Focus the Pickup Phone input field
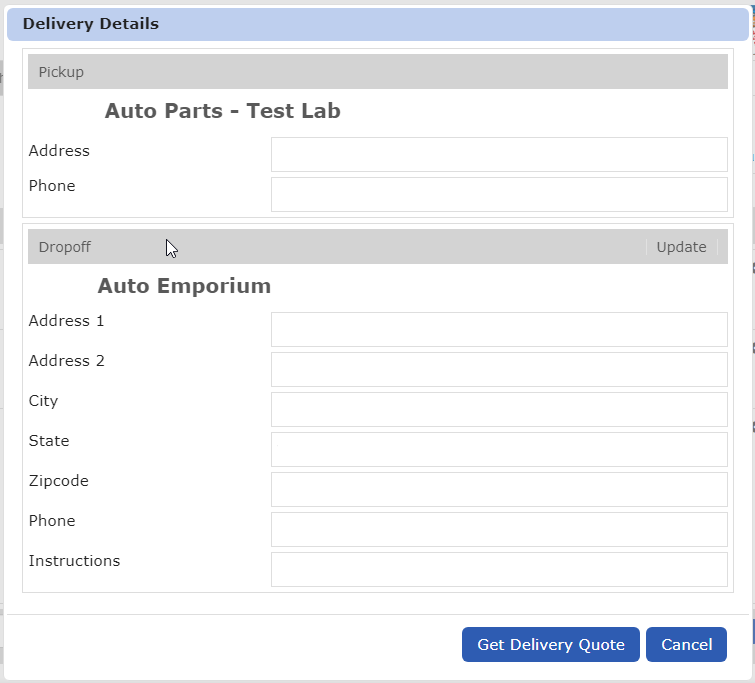755x683 pixels. click(499, 195)
